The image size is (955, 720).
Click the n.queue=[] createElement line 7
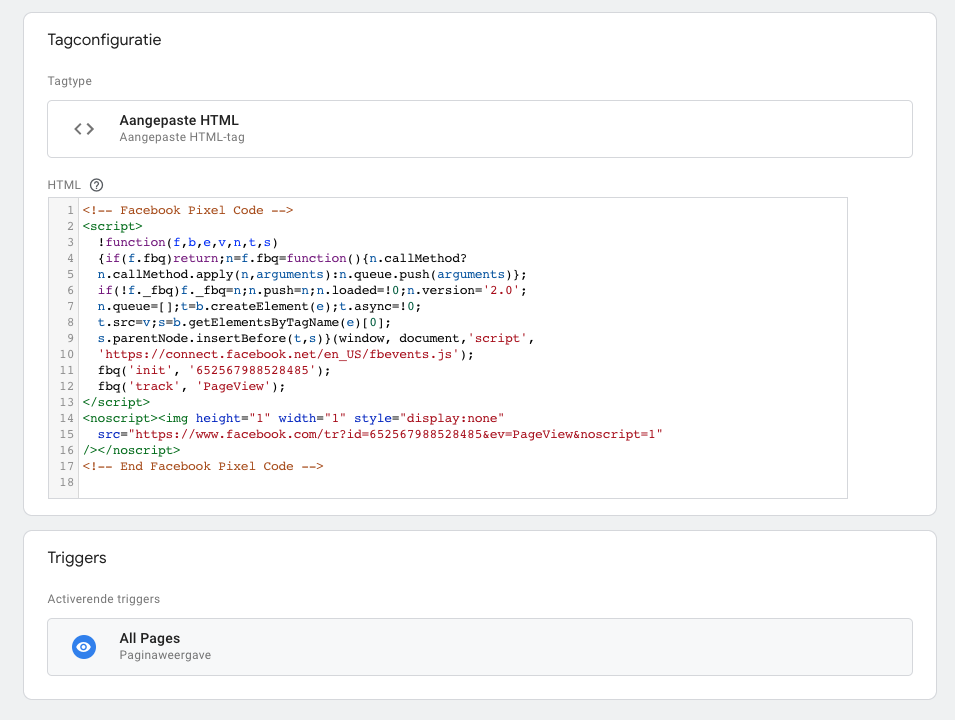(x=259, y=306)
